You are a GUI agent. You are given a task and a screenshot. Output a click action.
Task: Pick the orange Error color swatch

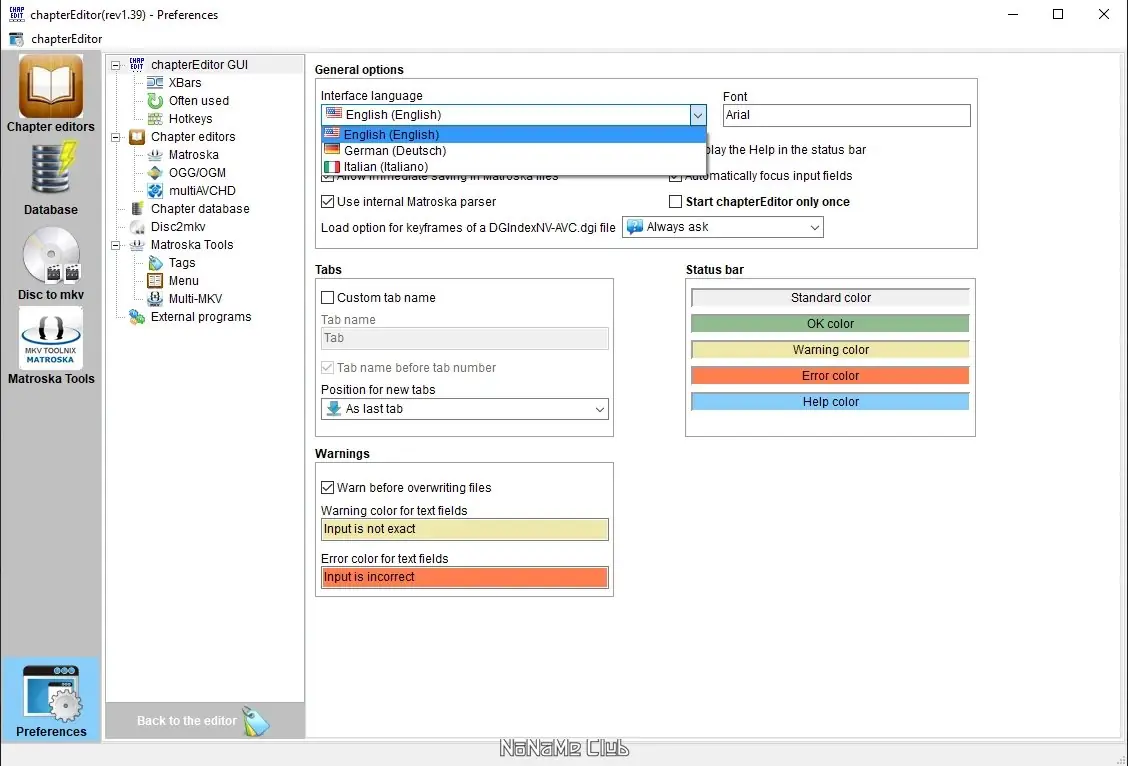click(x=830, y=375)
